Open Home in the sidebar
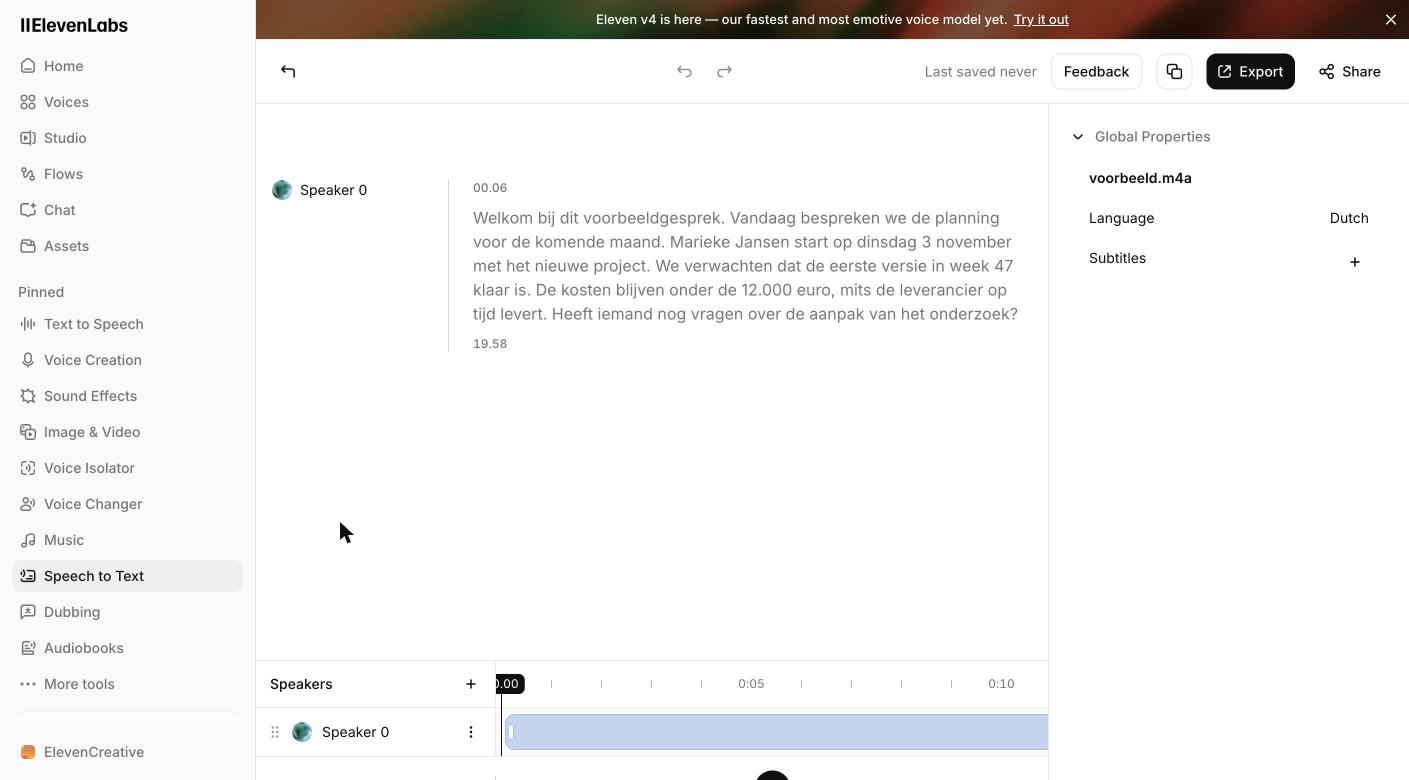This screenshot has height=780, width=1409. [x=127, y=66]
